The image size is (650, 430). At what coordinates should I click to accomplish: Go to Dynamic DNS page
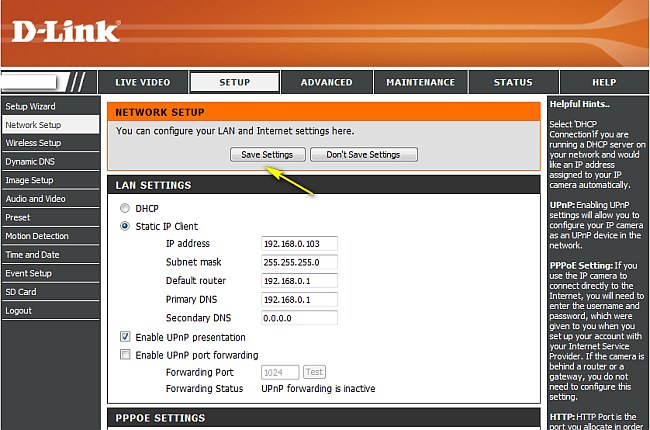coord(31,161)
